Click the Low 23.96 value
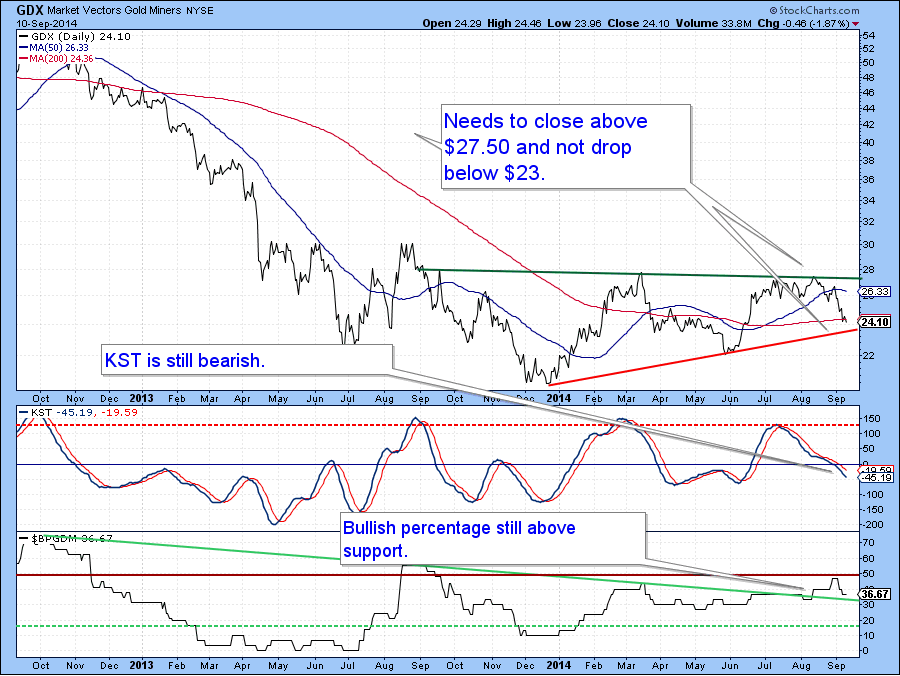This screenshot has height=676, width=900. (x=575, y=24)
